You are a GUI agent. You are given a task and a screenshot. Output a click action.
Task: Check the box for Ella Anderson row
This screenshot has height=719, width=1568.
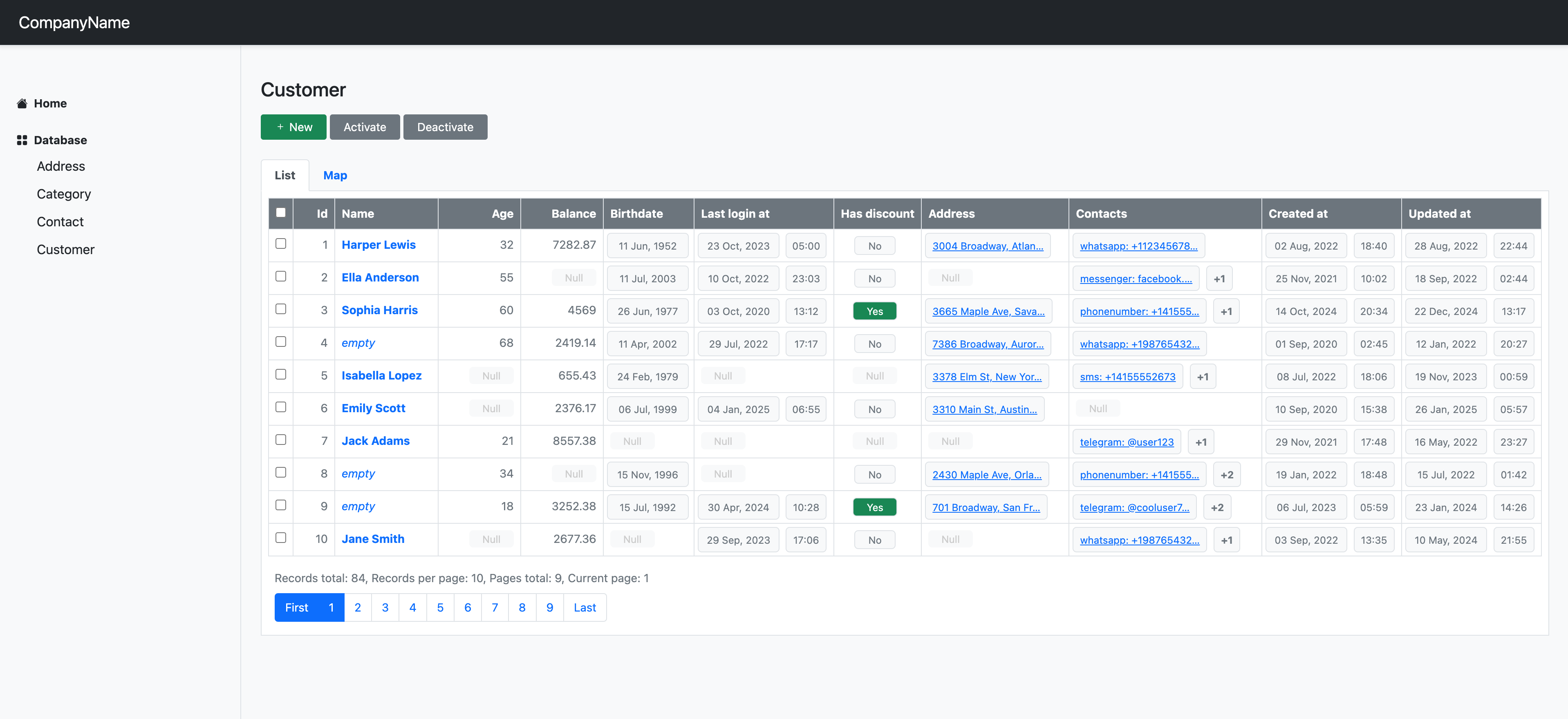[280, 276]
